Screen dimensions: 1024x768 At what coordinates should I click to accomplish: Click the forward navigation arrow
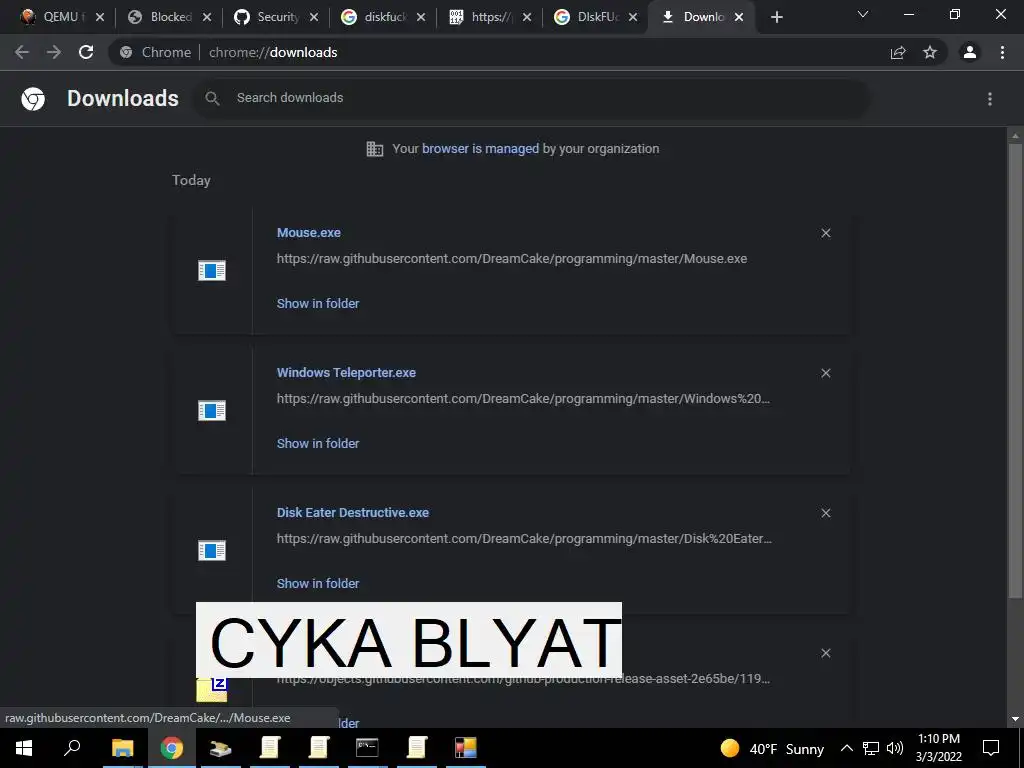(x=54, y=52)
